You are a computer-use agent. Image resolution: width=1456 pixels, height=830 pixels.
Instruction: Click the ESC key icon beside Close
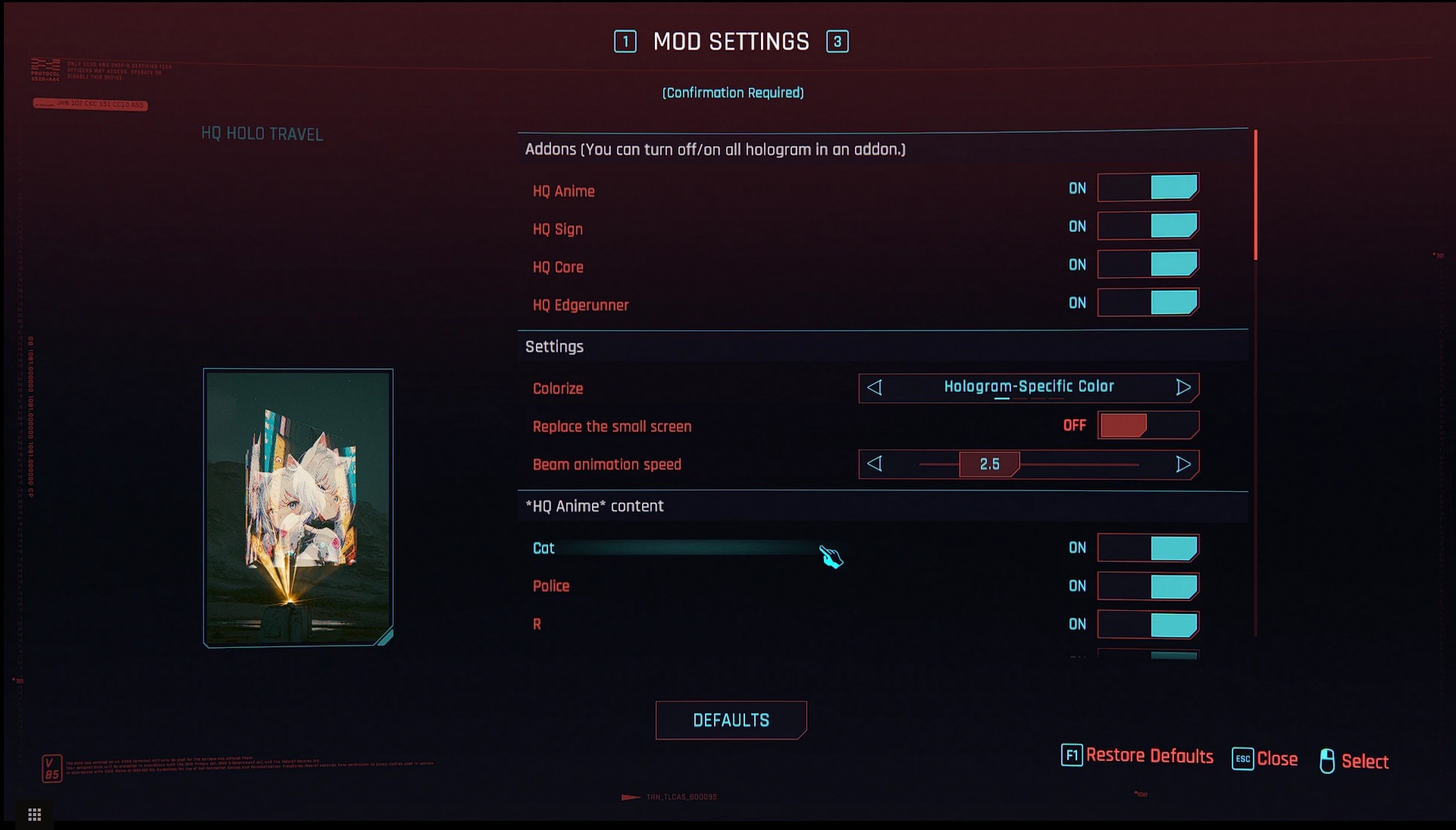1242,759
